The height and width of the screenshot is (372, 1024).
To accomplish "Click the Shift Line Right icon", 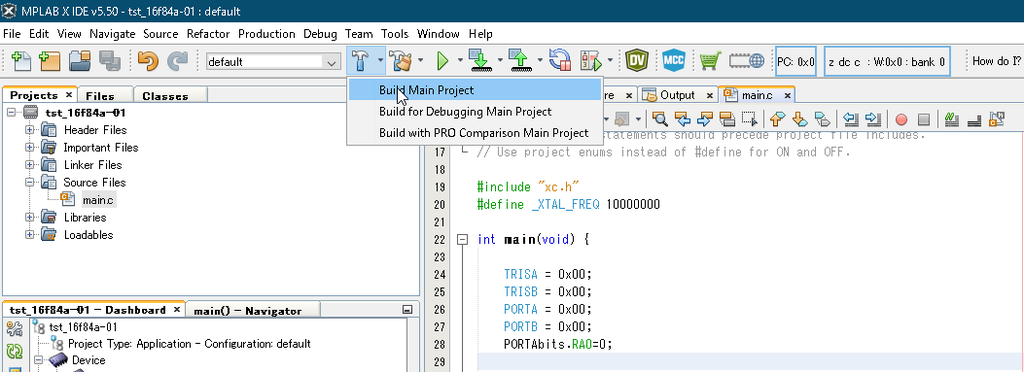I will [x=872, y=119].
